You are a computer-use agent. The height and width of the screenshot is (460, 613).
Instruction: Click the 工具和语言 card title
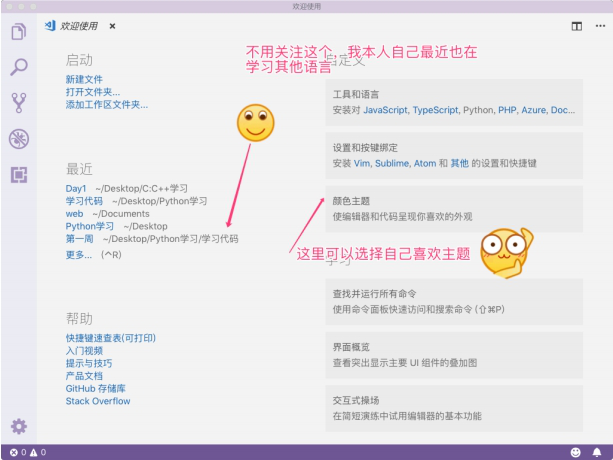coord(356,94)
